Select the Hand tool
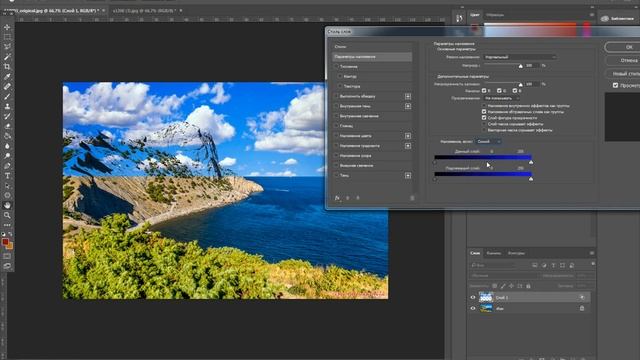This screenshot has height=360, width=640. pos(7,205)
